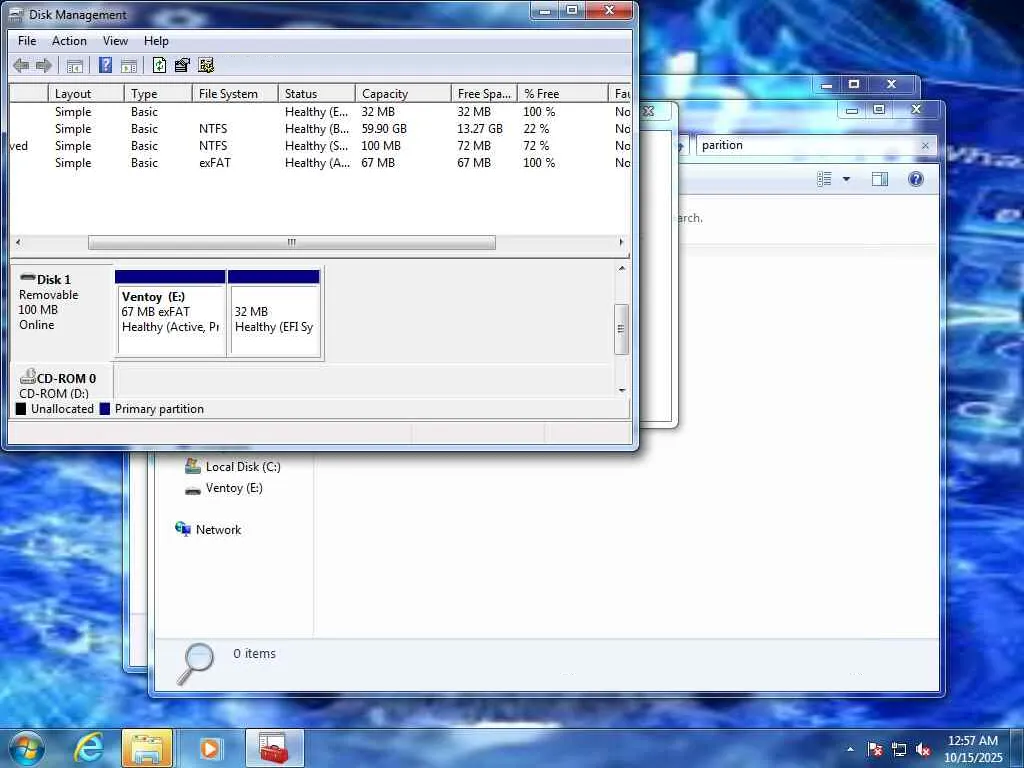Screen dimensions: 1024x768
Task: Show hidden tray icons arrow
Action: coord(850,749)
